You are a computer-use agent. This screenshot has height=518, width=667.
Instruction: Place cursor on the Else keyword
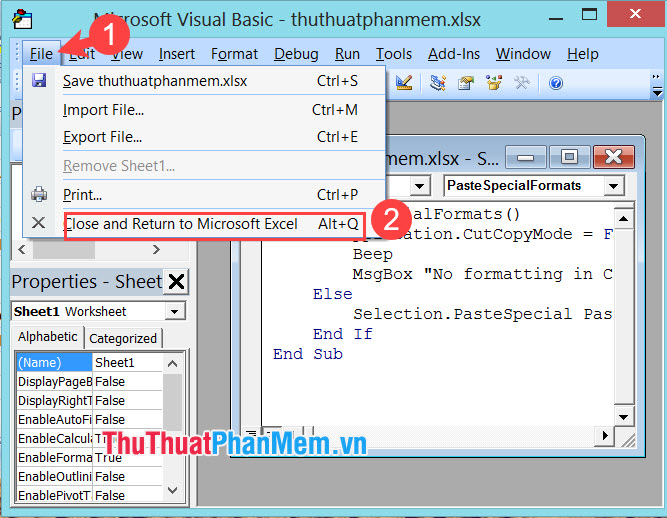333,294
